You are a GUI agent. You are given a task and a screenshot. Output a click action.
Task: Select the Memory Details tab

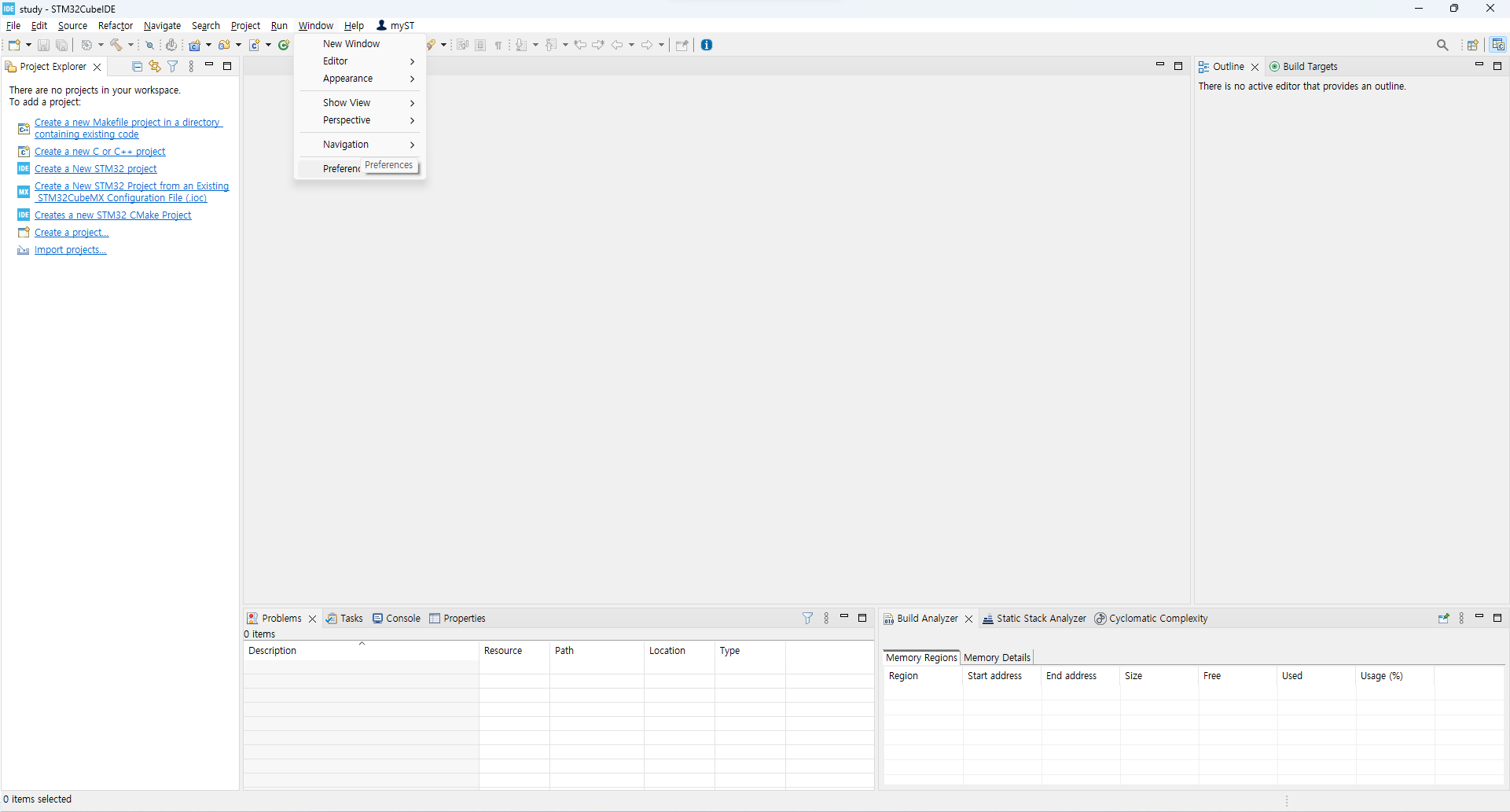pos(997,658)
